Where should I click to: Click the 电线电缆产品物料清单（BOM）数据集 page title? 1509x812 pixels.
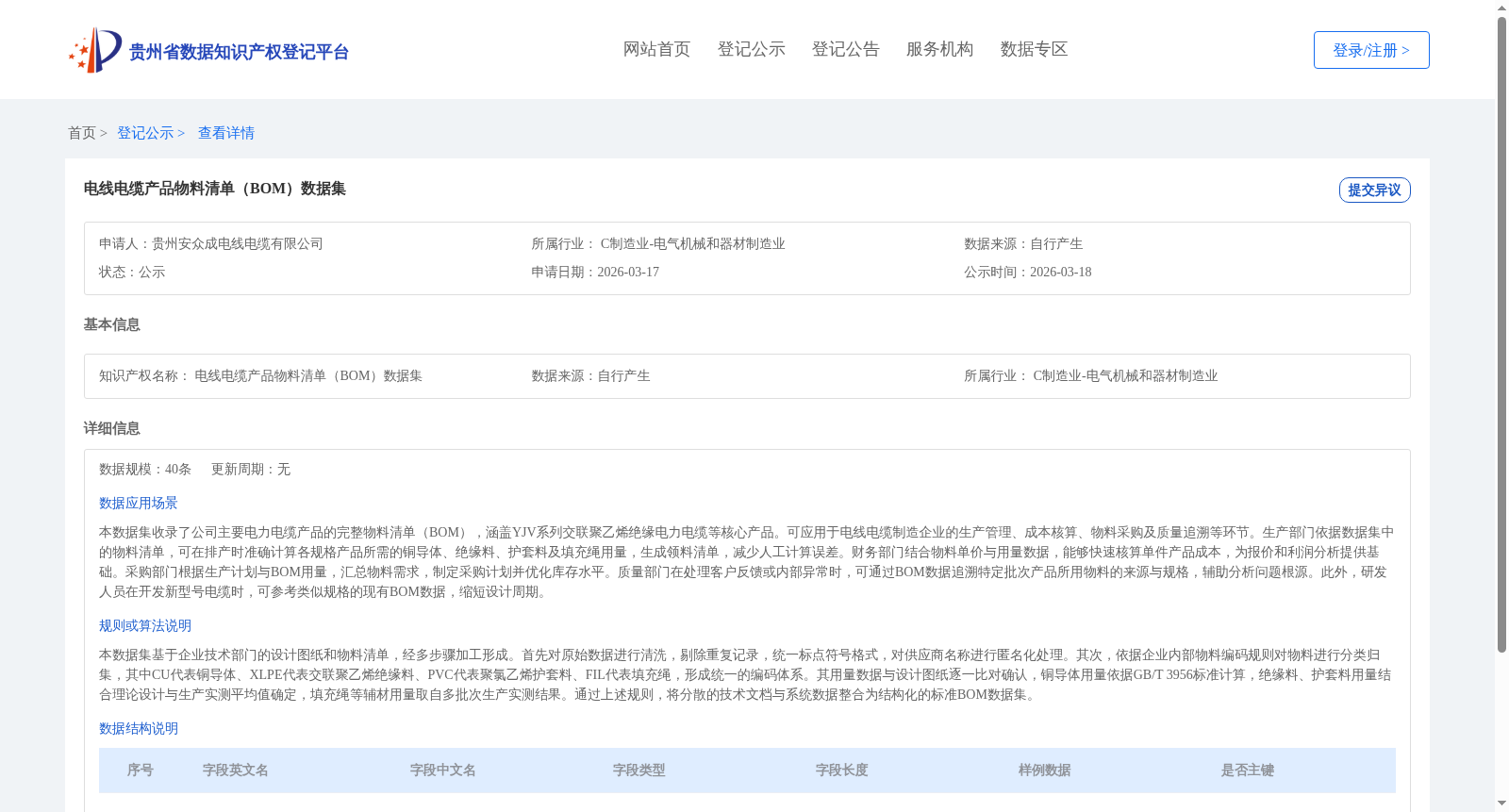pos(214,189)
